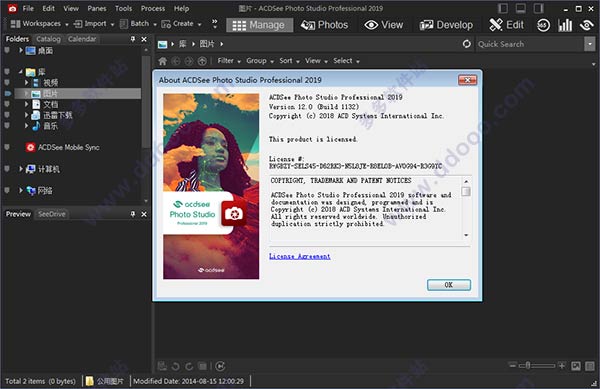
Task: Open the Tools menu
Action: (123, 8)
